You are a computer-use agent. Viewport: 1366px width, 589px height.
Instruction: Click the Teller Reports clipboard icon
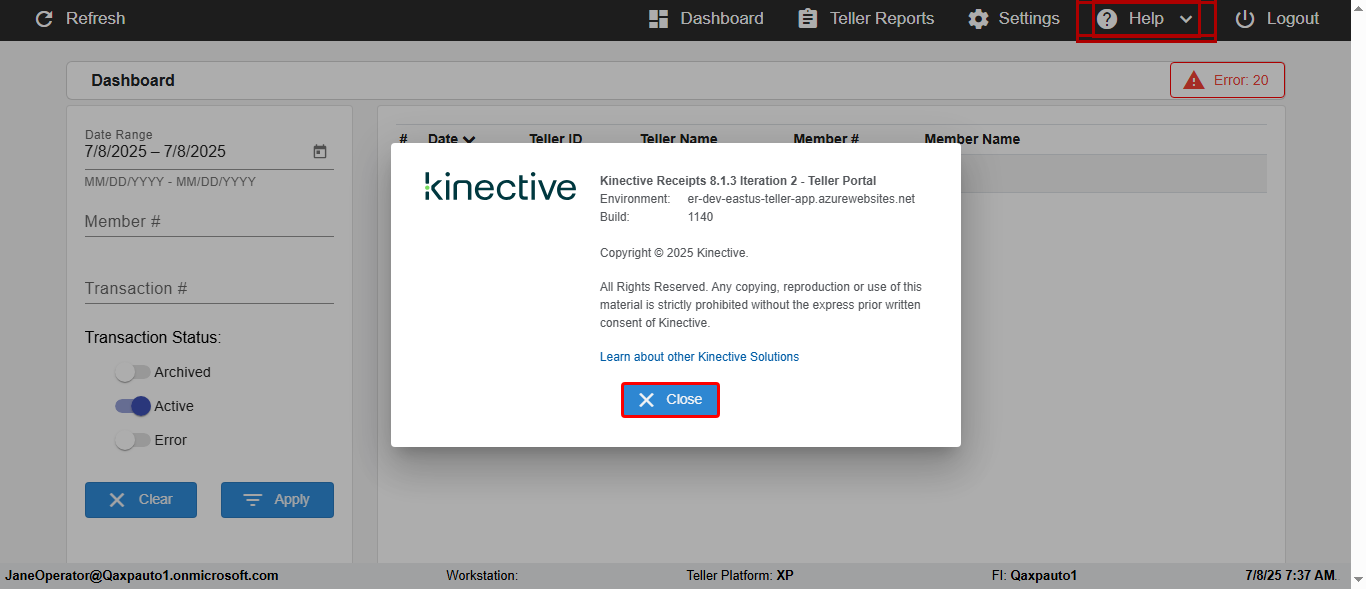(x=808, y=19)
